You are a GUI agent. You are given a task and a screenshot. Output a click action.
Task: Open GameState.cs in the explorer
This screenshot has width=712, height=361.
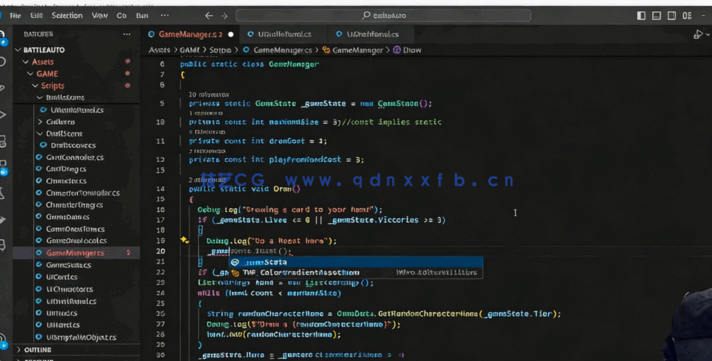(68, 265)
